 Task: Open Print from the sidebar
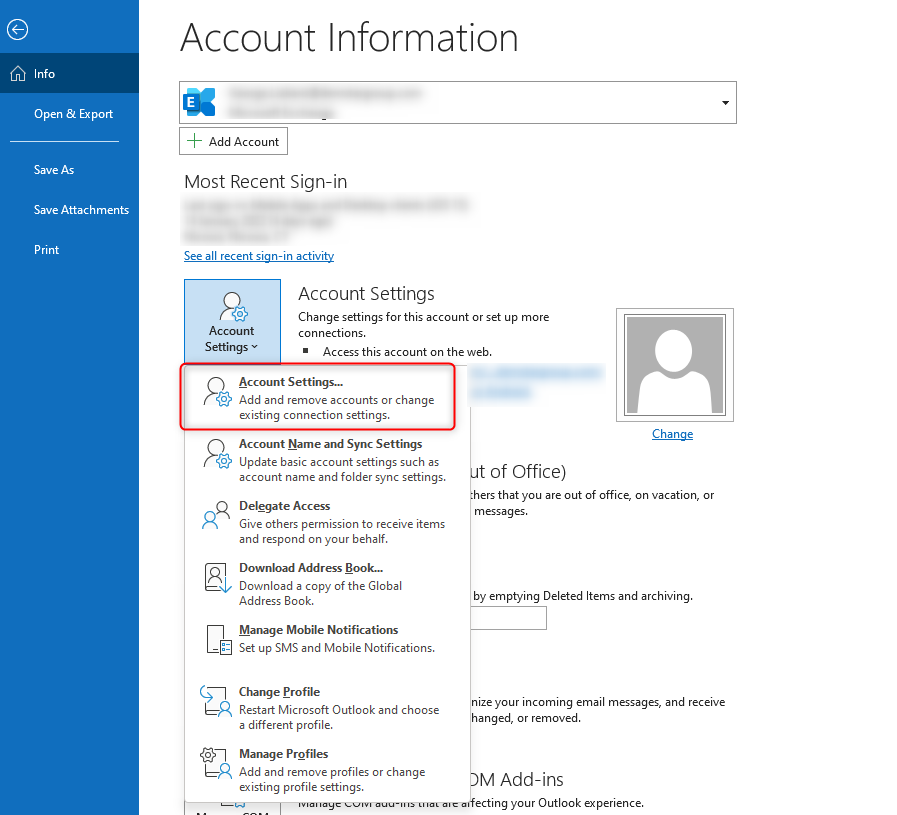[x=47, y=250]
